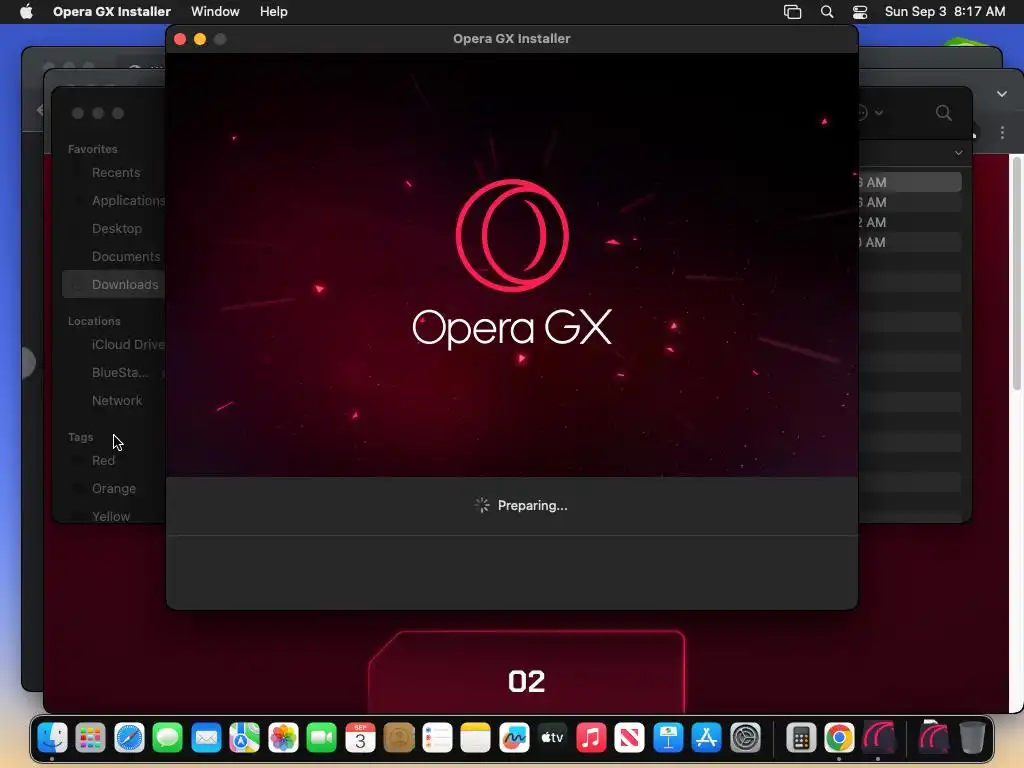Open the Opera GX Installer app menu

[x=112, y=12]
